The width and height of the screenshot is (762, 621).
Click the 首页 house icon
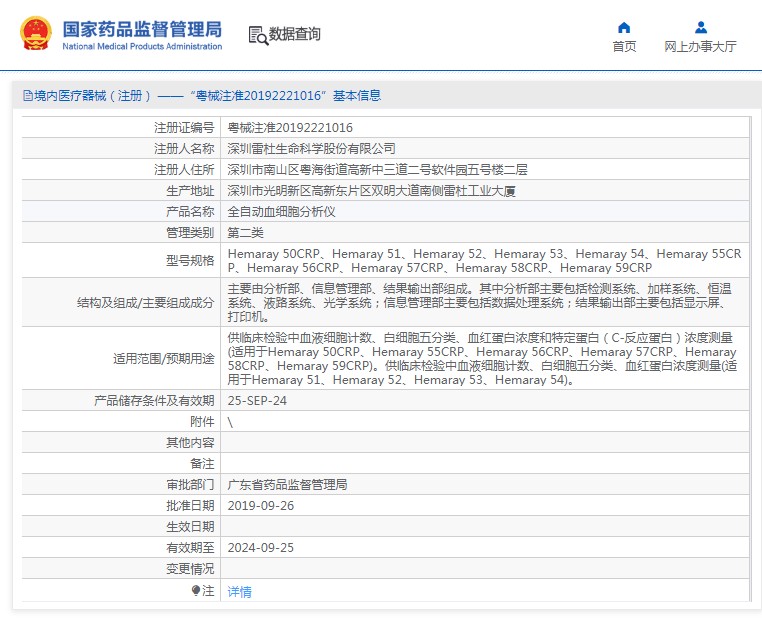(624, 27)
